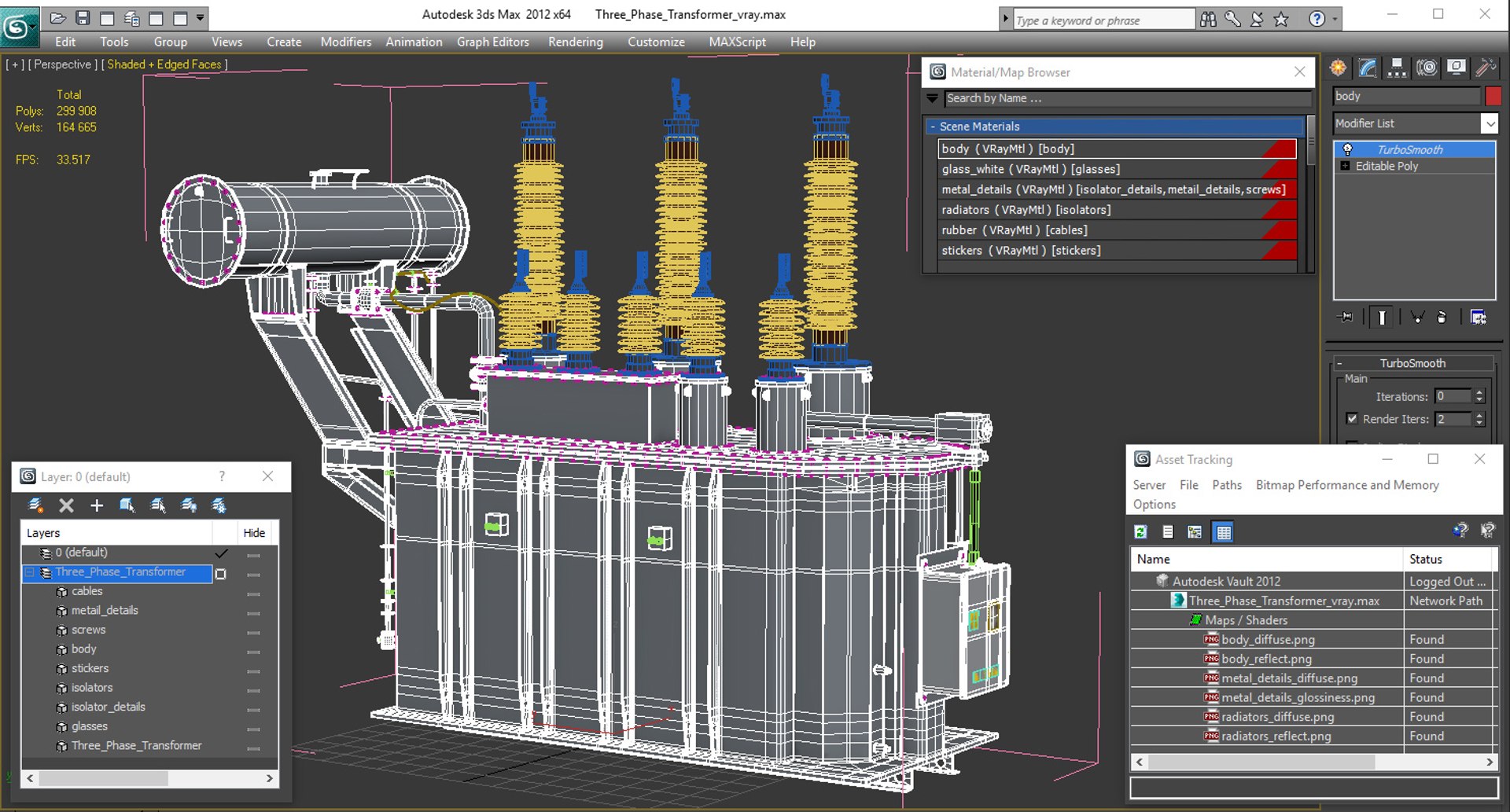Click Status Log list icon in Asset Tracking
The width and height of the screenshot is (1510, 812).
pos(1168,532)
